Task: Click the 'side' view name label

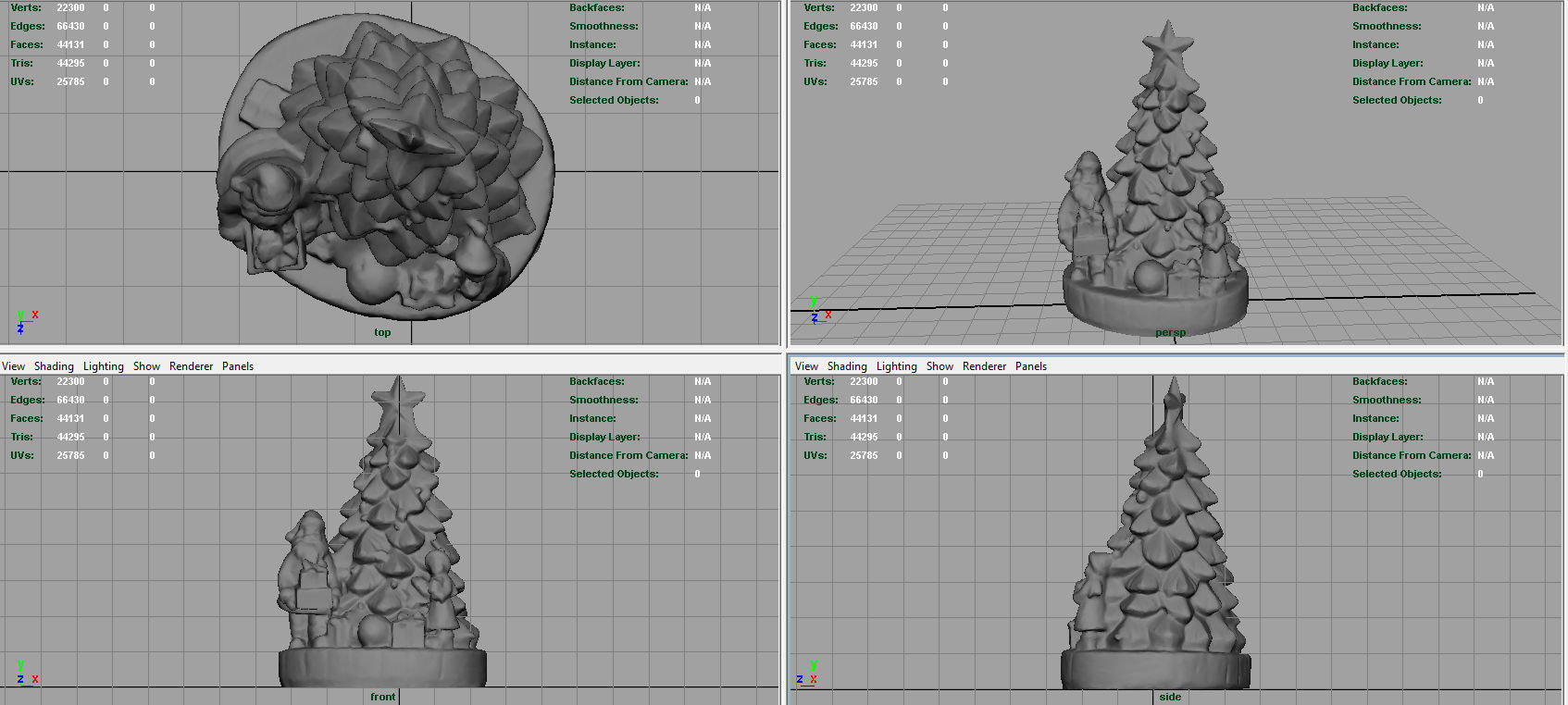Action: [x=1170, y=697]
